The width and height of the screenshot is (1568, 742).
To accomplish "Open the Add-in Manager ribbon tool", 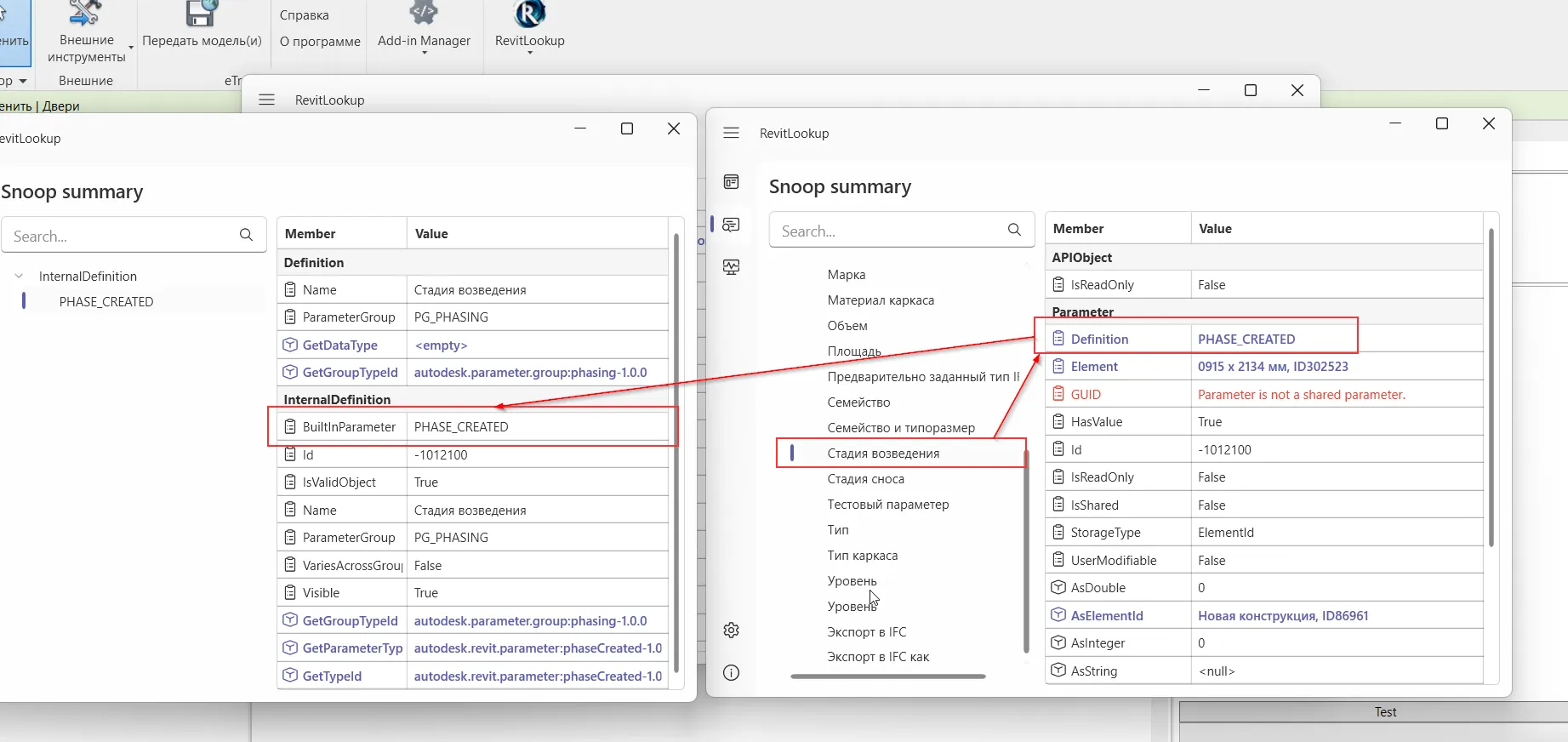I will (424, 26).
